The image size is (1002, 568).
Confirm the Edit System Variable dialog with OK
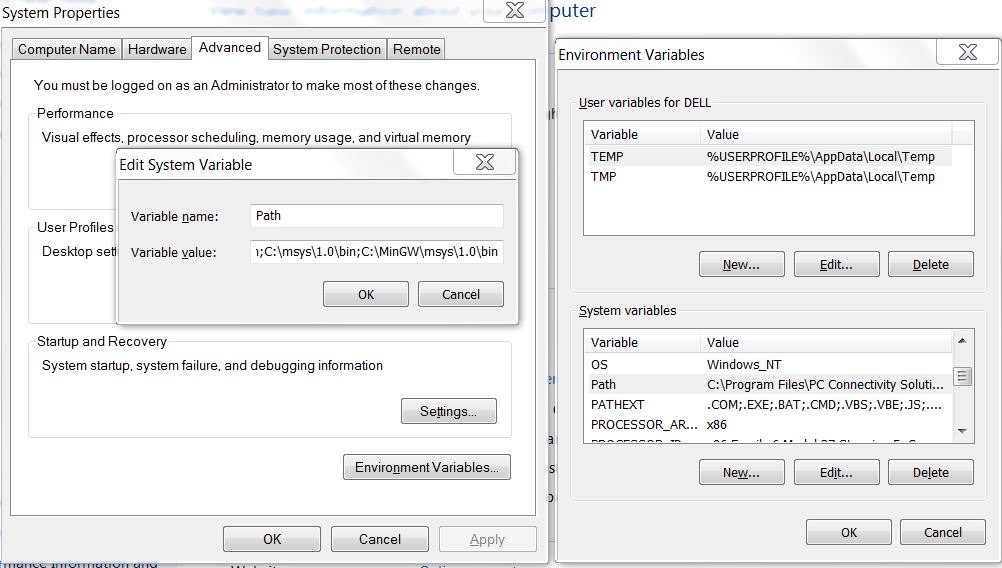click(366, 294)
